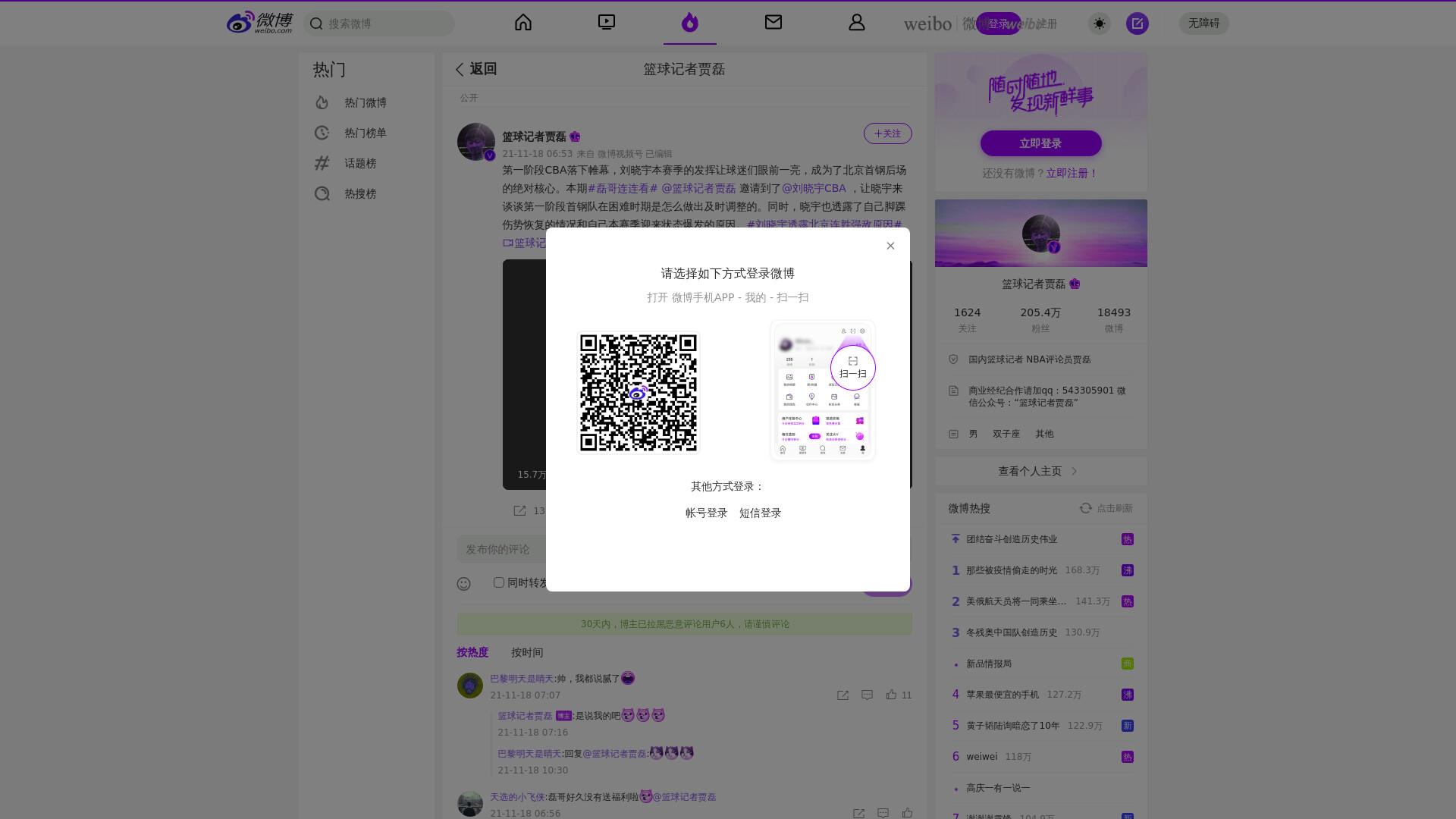Viewport: 1456px width, 819px height.
Task: Open the profile person icon in top nav
Action: tap(857, 23)
